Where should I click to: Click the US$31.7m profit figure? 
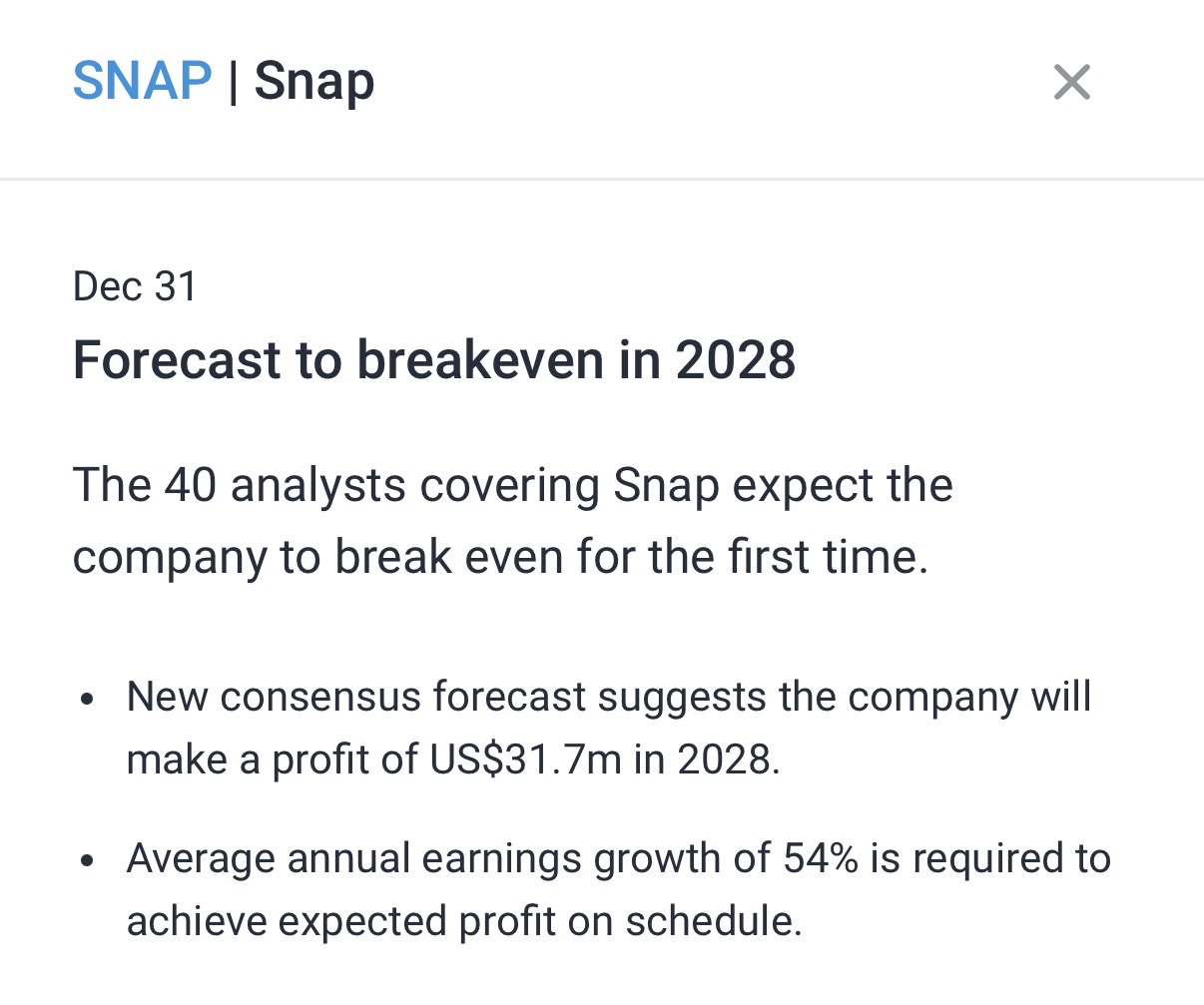tap(526, 759)
